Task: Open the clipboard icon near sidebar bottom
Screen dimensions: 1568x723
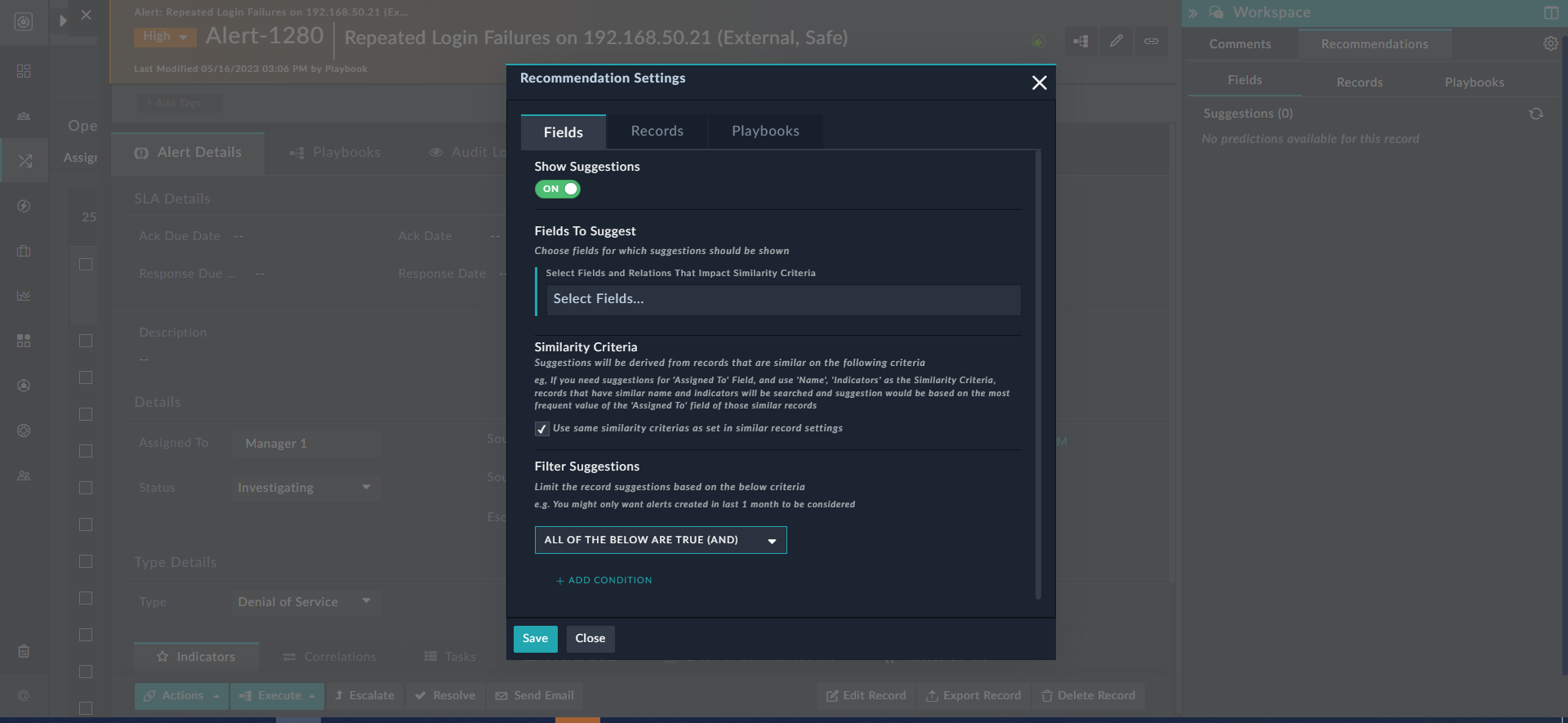Action: (x=24, y=651)
